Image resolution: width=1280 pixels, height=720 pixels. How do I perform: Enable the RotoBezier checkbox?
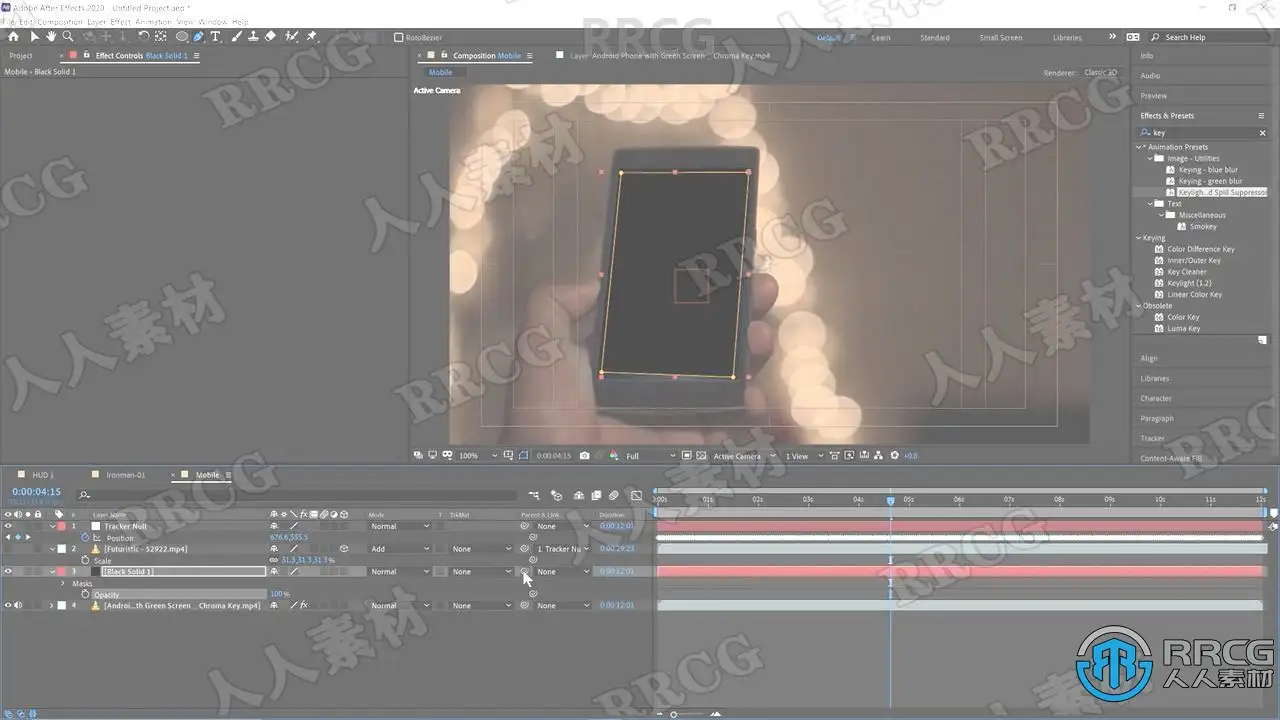coord(398,37)
